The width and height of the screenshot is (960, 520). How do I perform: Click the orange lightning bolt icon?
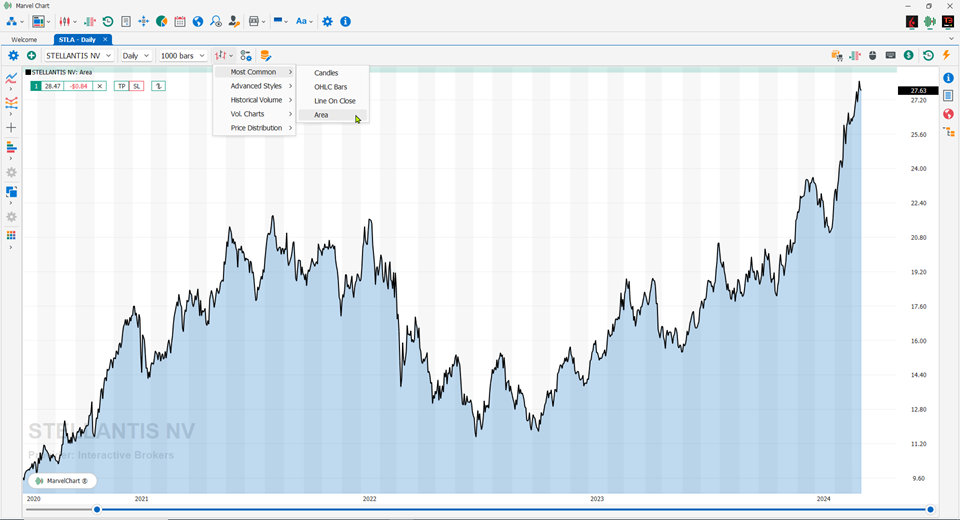coord(947,55)
